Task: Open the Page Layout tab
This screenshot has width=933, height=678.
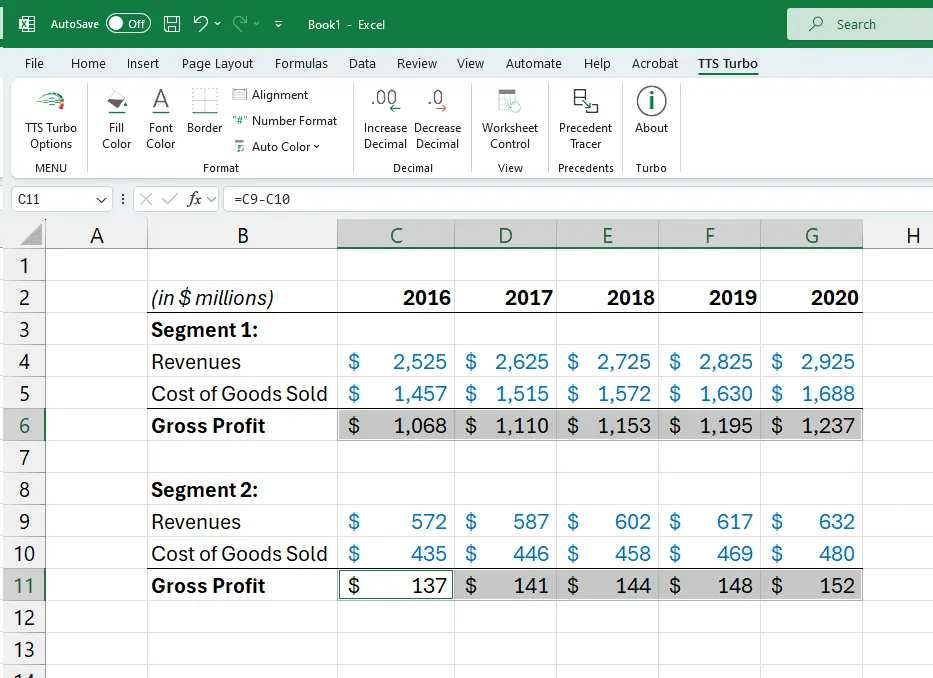Action: (x=217, y=63)
